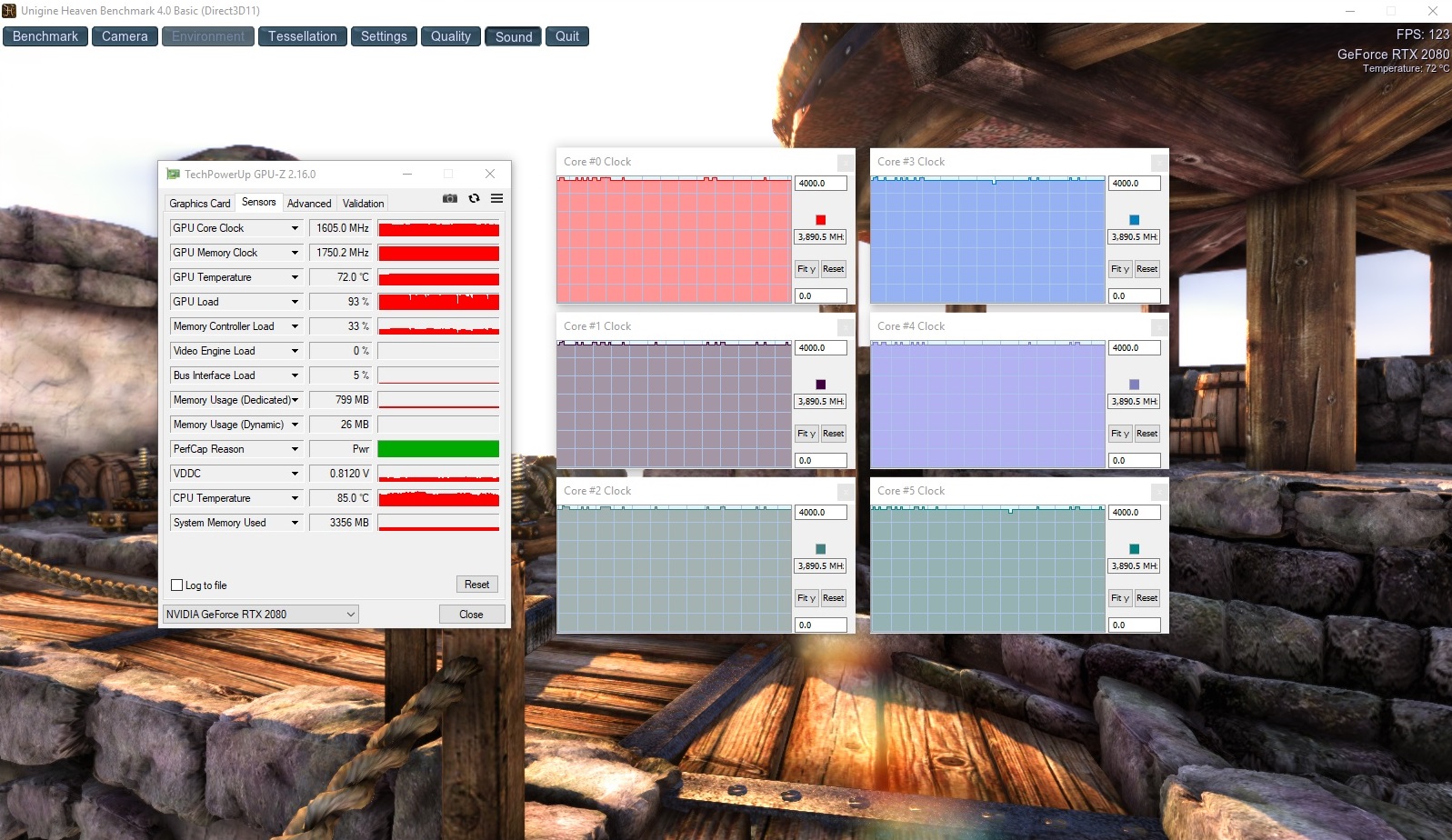Open the Settings menu in Heaven

pyautogui.click(x=384, y=36)
